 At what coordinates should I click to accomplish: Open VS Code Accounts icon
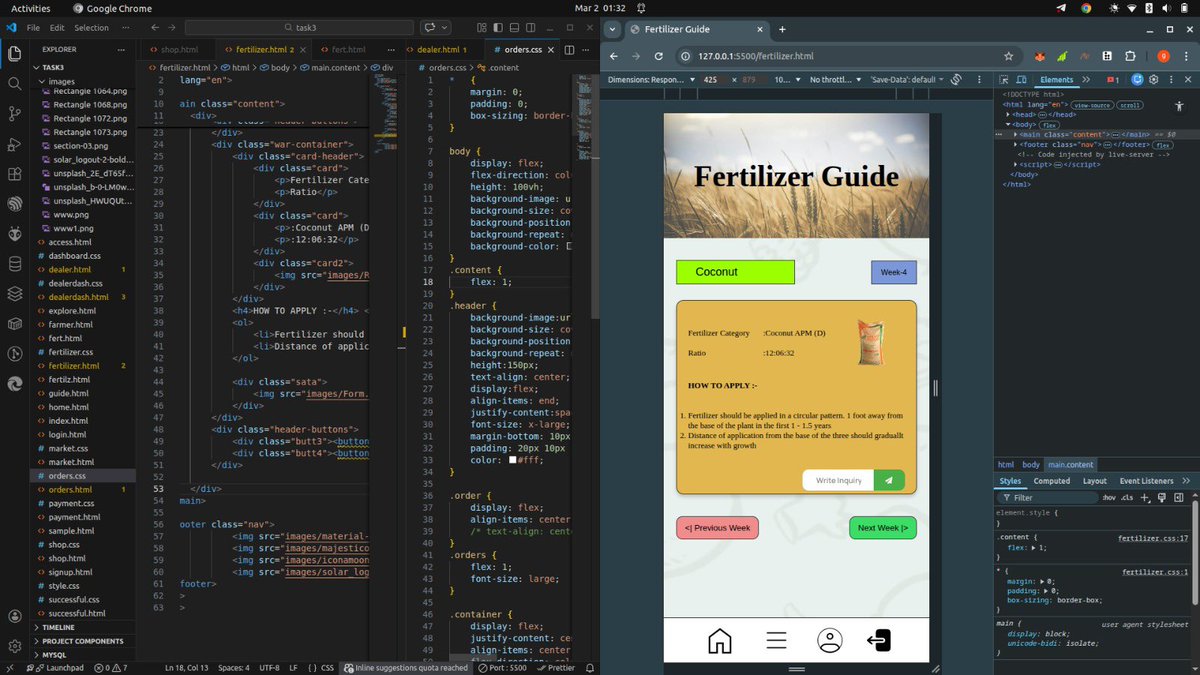click(14, 617)
